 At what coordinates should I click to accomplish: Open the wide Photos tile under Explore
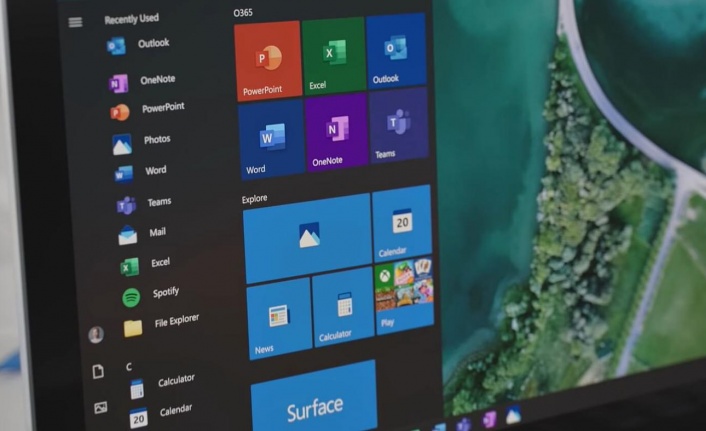(308, 238)
